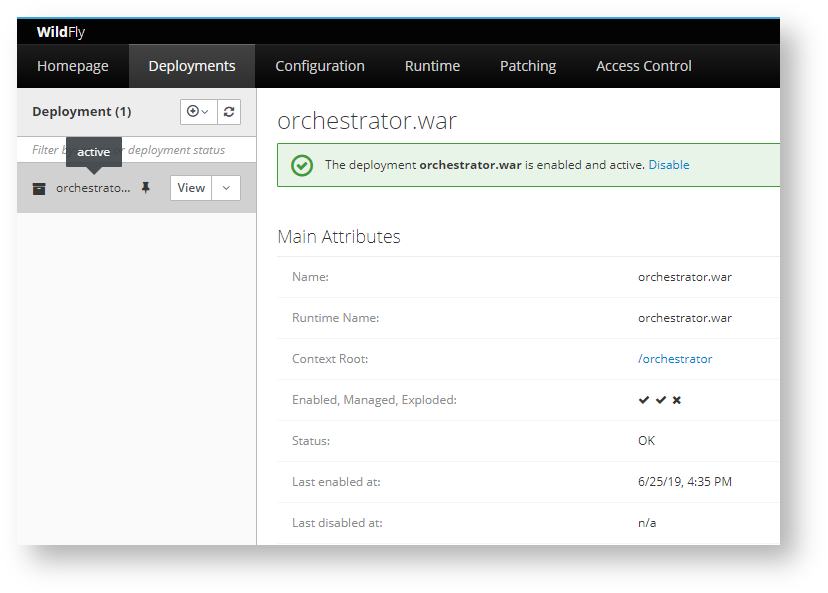Viewport: 828px width, 593px height.
Task: Switch to the Deployments tab
Action: (x=192, y=66)
